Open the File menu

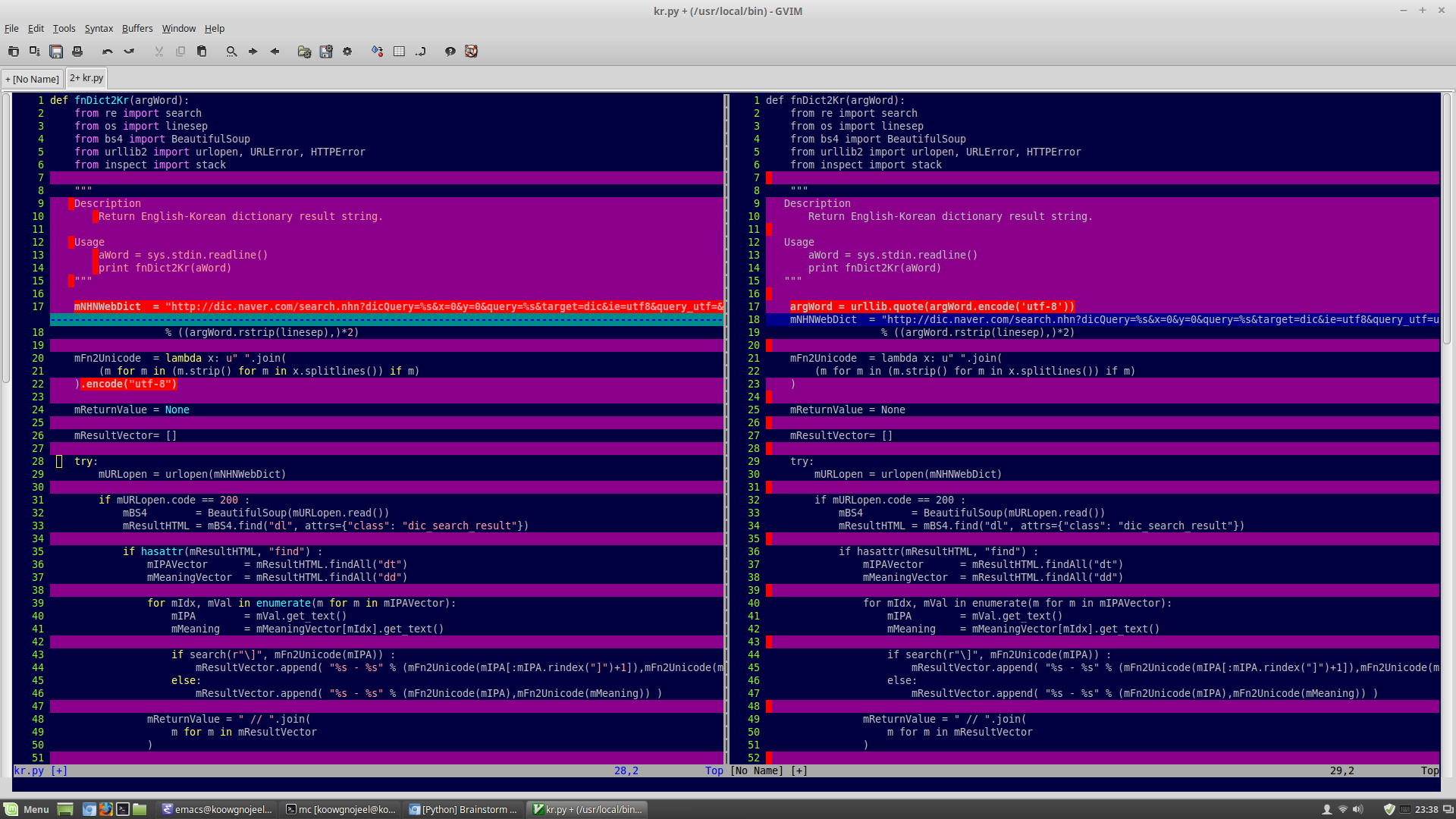coord(11,28)
